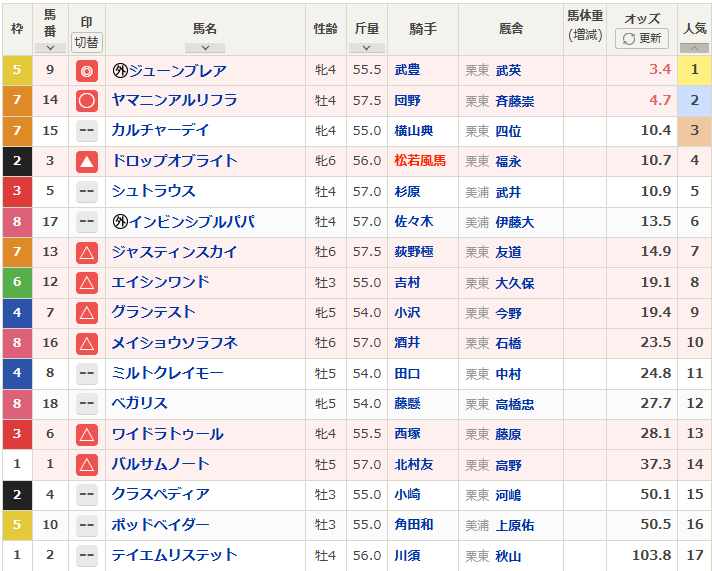The image size is (712, 571).
Task: Click the circle mark for ヤマニンアルリフラ
Action: coord(87,101)
